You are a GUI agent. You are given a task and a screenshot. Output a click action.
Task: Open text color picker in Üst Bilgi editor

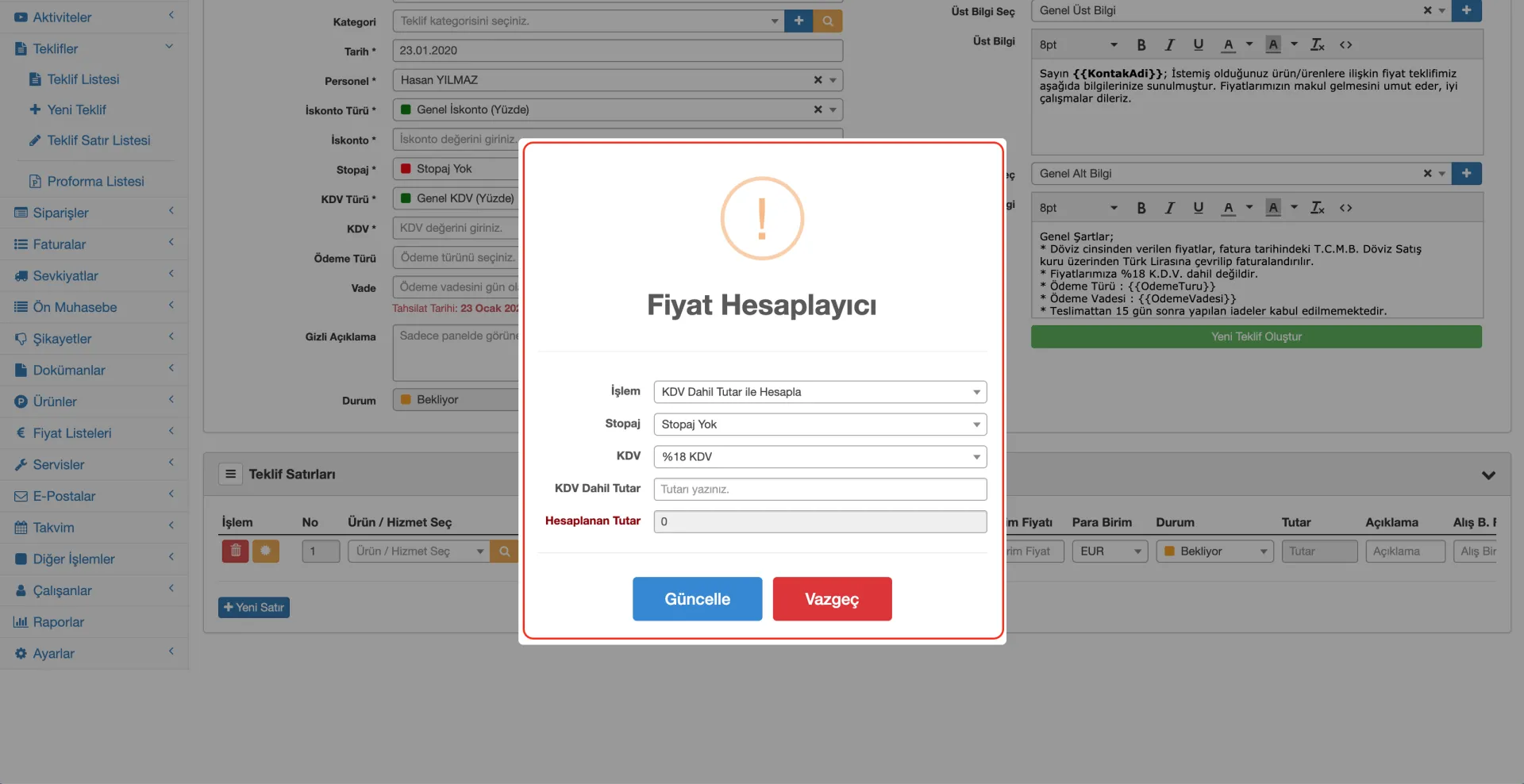[x=1249, y=45]
